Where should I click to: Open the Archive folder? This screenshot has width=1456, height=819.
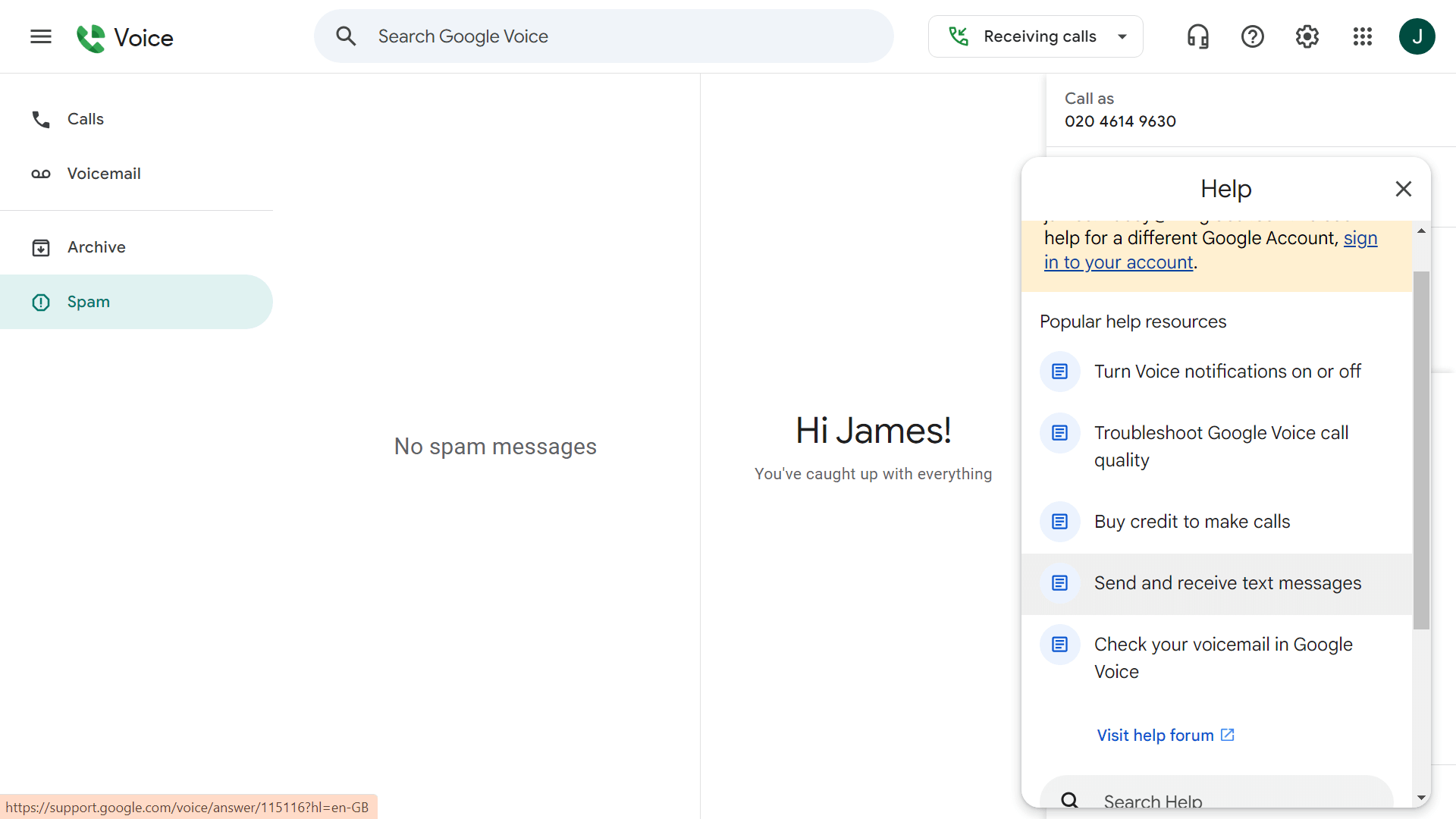97,246
